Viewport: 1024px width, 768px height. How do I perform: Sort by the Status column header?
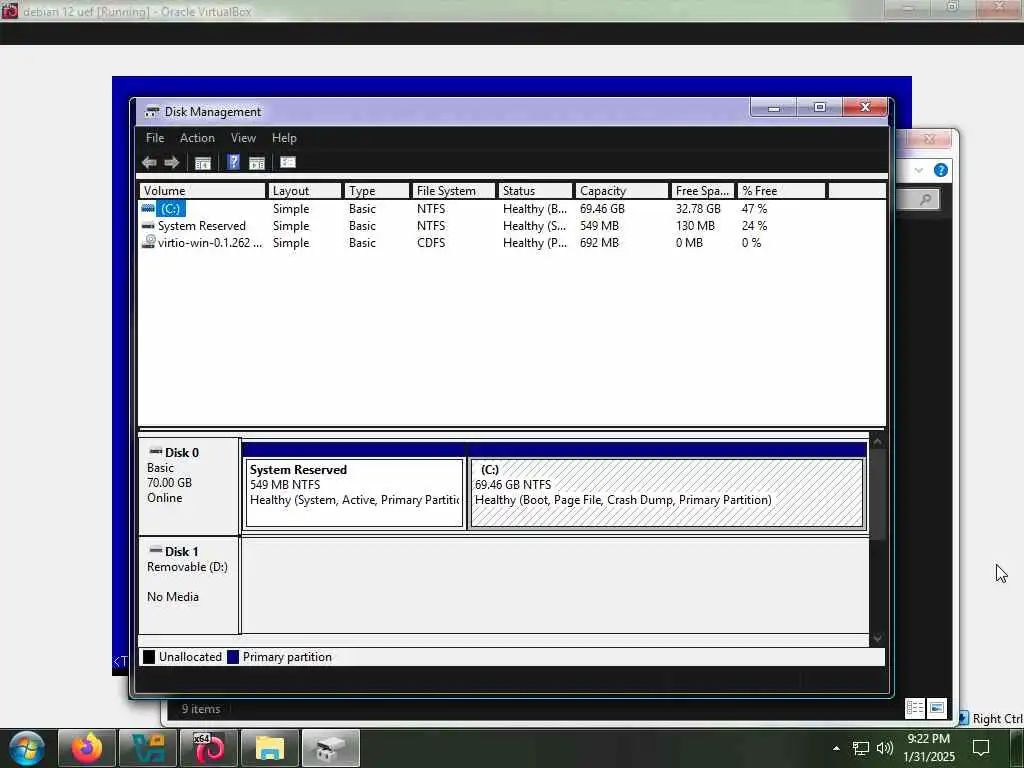(x=536, y=191)
